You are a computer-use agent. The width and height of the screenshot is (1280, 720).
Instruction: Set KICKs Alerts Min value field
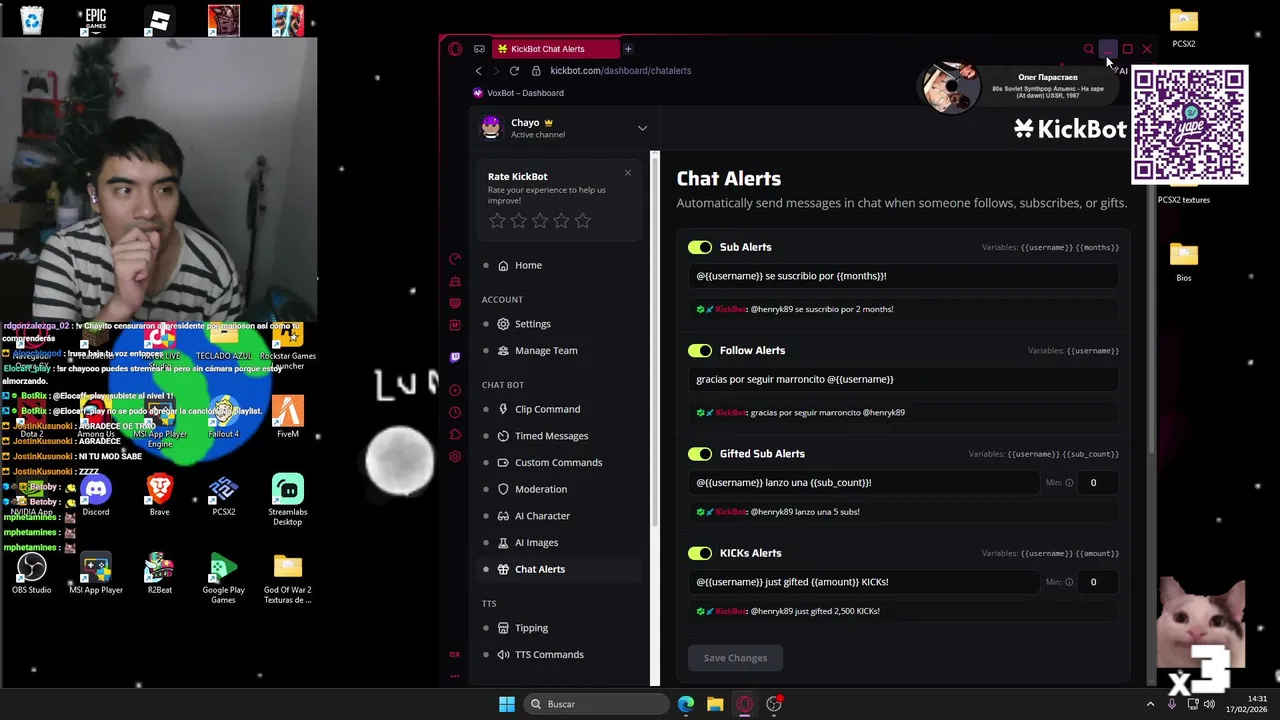[x=1098, y=582]
